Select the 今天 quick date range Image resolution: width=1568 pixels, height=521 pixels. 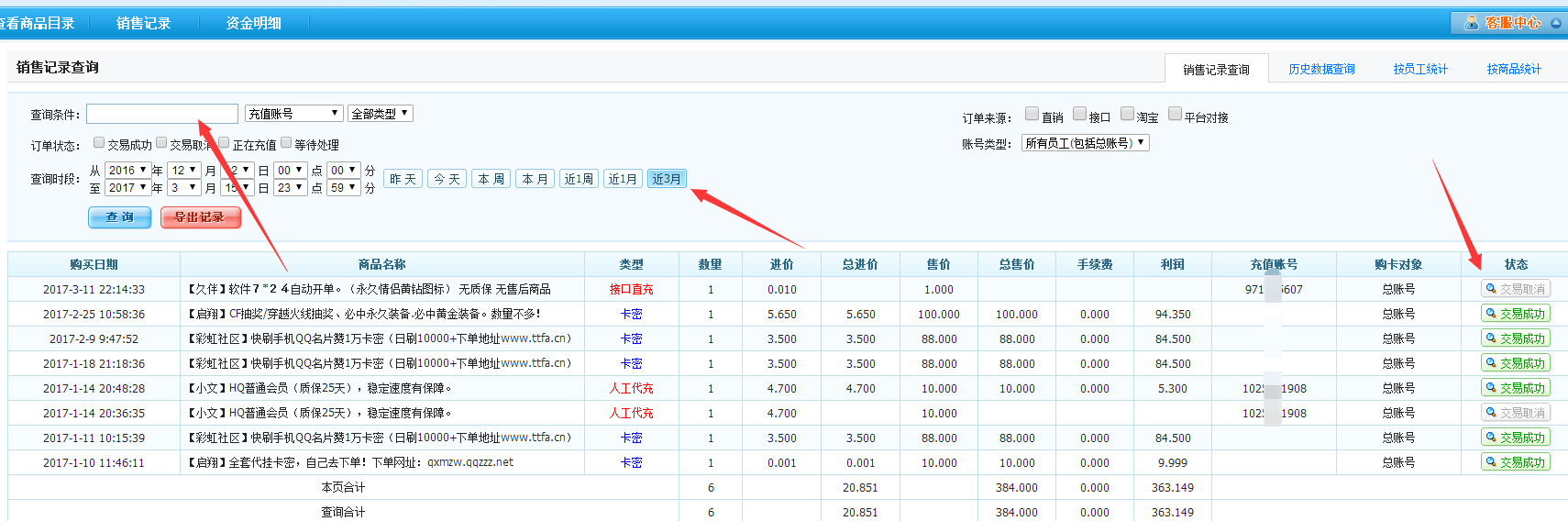tap(447, 179)
